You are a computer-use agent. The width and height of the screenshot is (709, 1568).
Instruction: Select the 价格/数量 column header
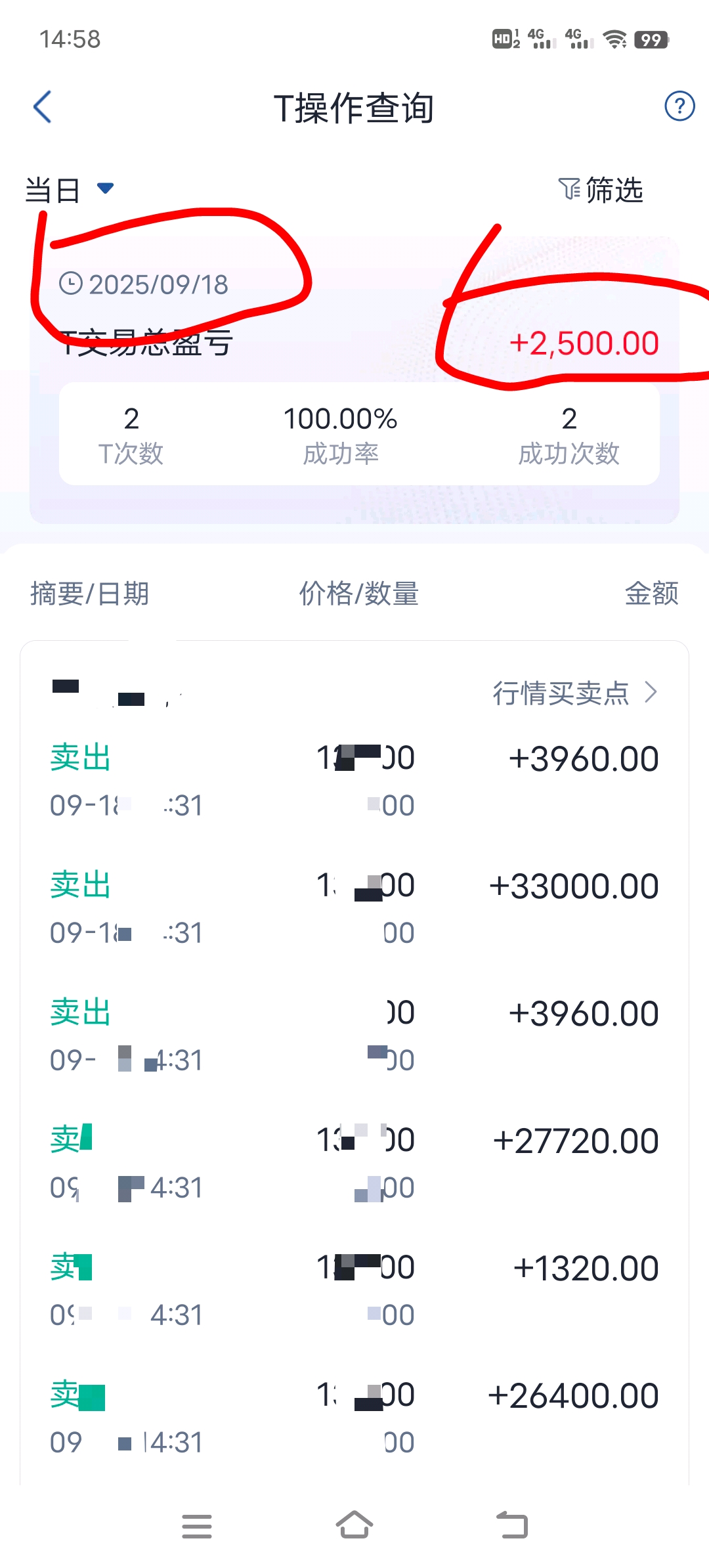pos(359,594)
